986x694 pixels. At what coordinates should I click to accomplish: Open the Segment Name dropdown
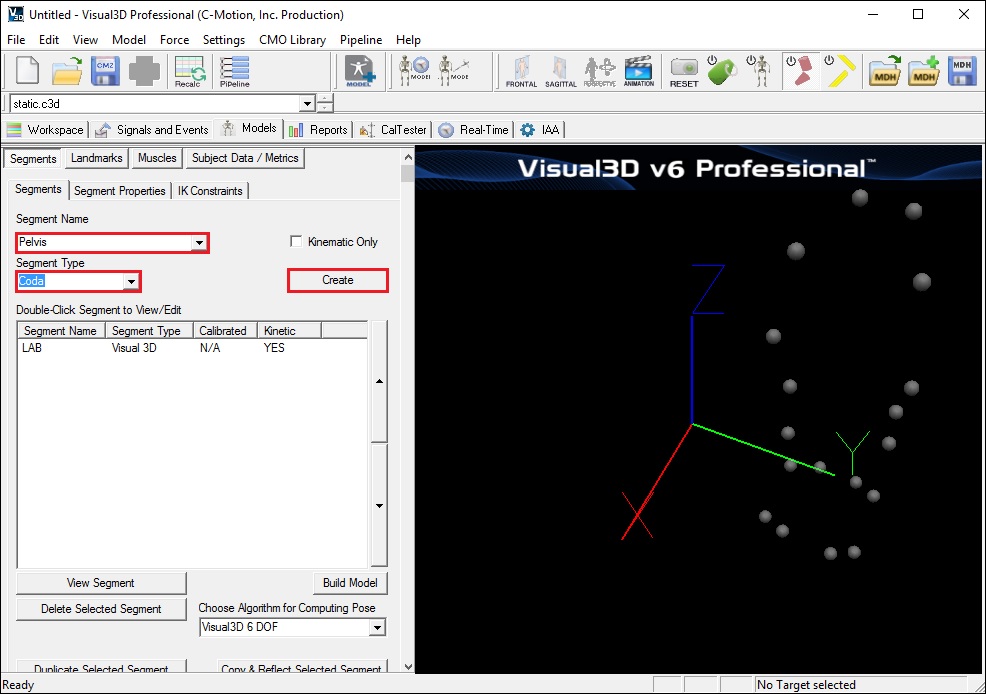199,242
